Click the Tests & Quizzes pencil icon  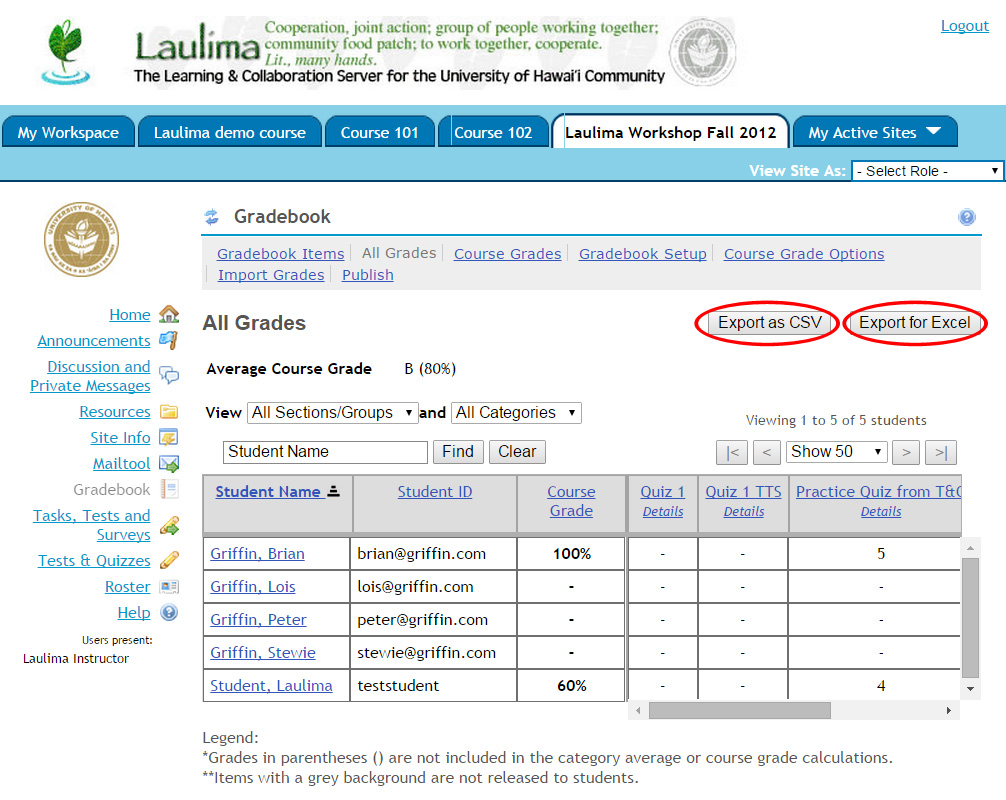pyautogui.click(x=169, y=560)
